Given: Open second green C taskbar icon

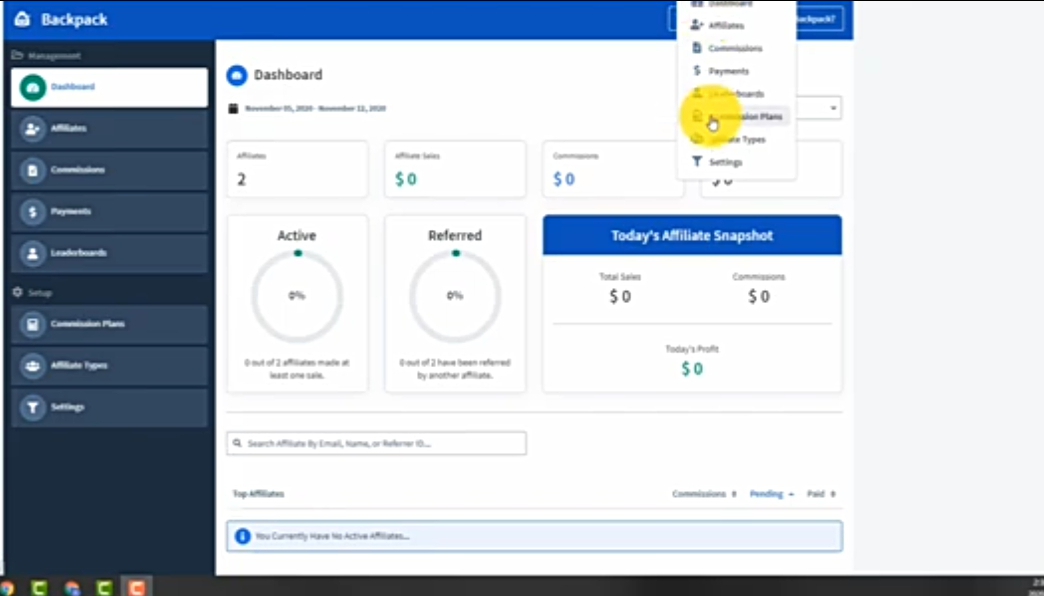Looking at the screenshot, I should [104, 587].
